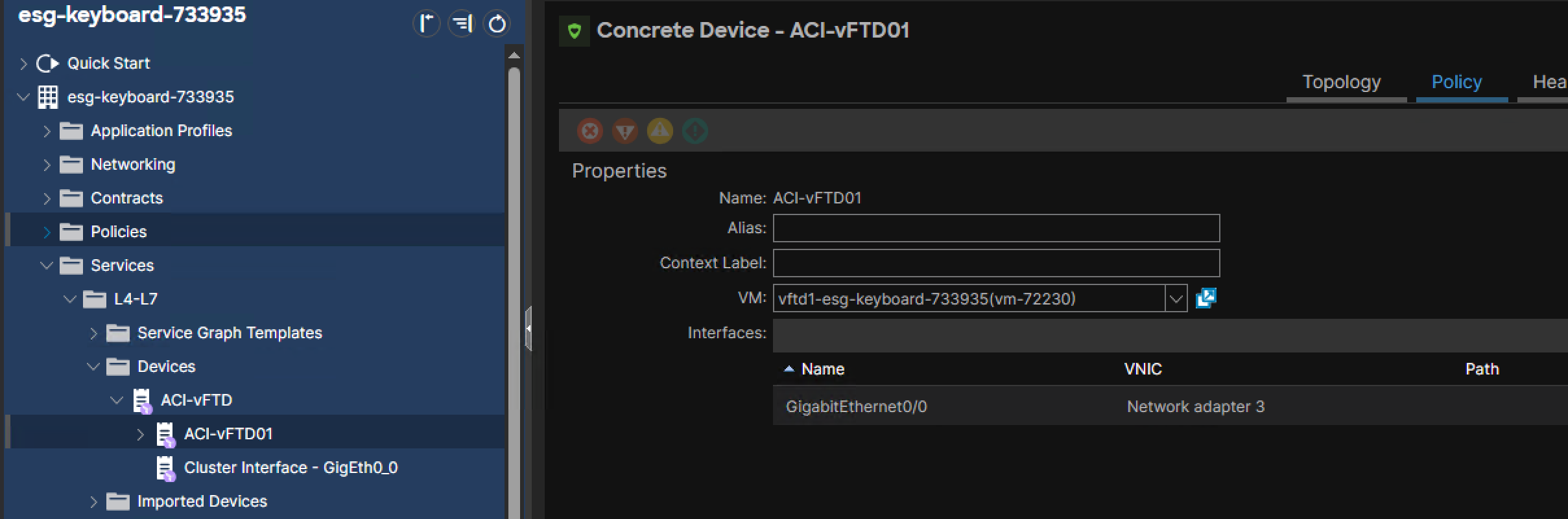Open the VM popup icon beside the dropdown
Image resolution: width=1568 pixels, height=519 pixels.
pyautogui.click(x=1206, y=298)
